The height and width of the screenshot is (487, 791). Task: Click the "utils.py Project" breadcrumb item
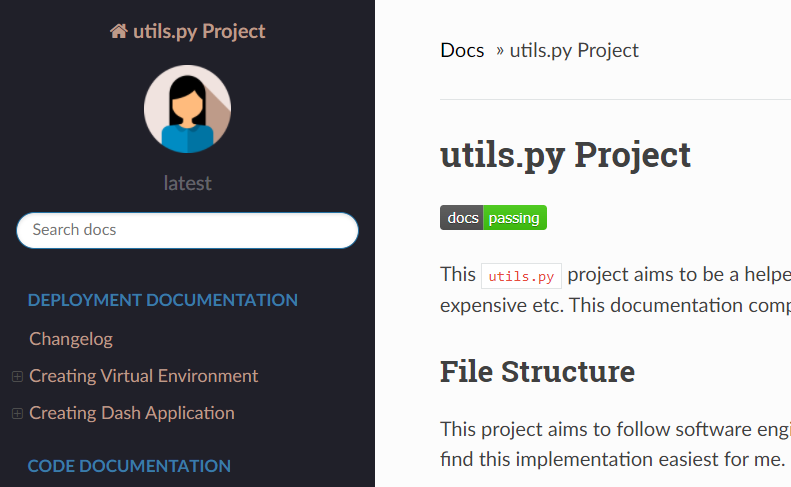click(x=574, y=50)
